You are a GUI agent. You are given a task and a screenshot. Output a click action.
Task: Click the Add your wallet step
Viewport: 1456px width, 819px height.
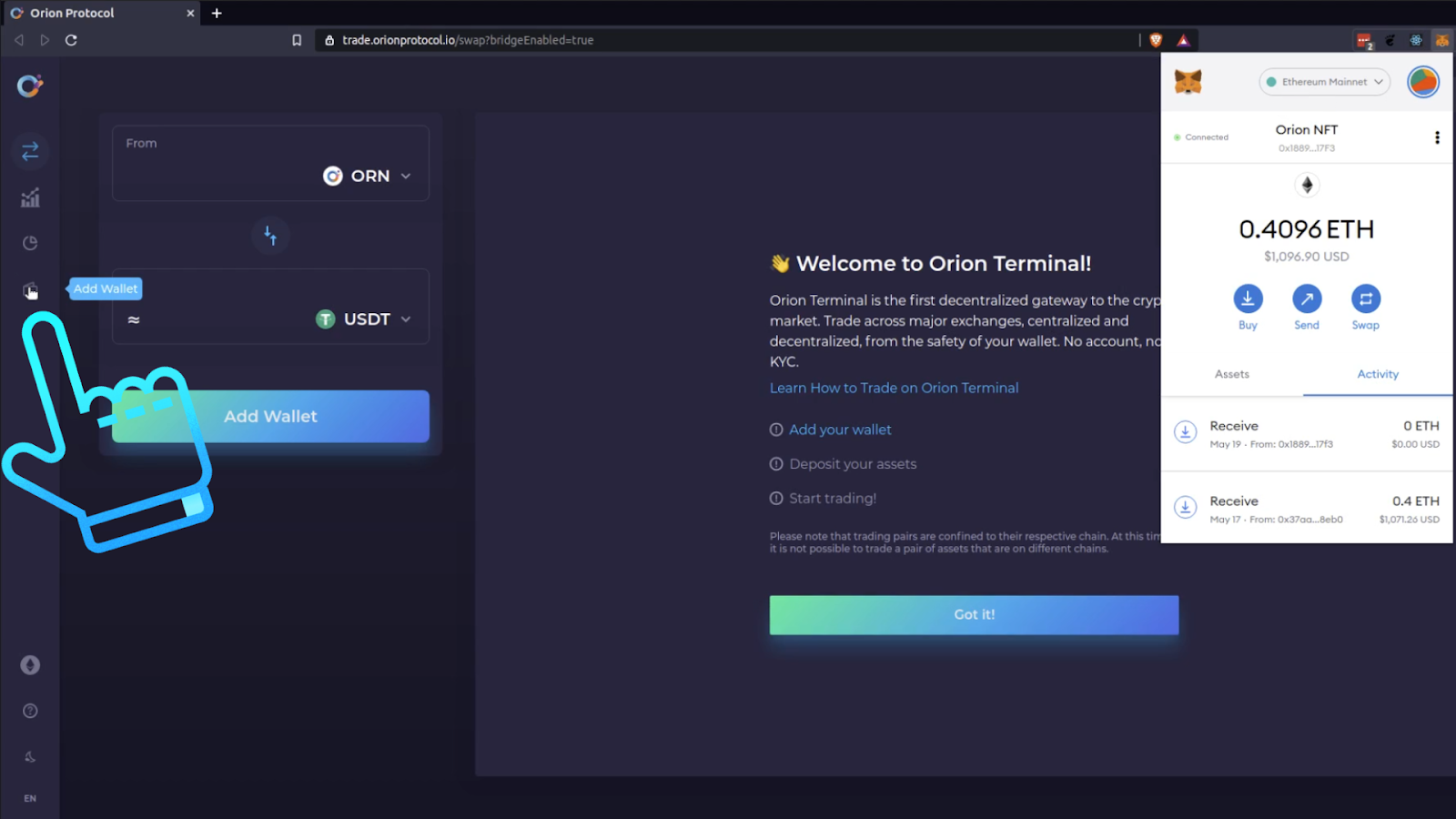[840, 430]
